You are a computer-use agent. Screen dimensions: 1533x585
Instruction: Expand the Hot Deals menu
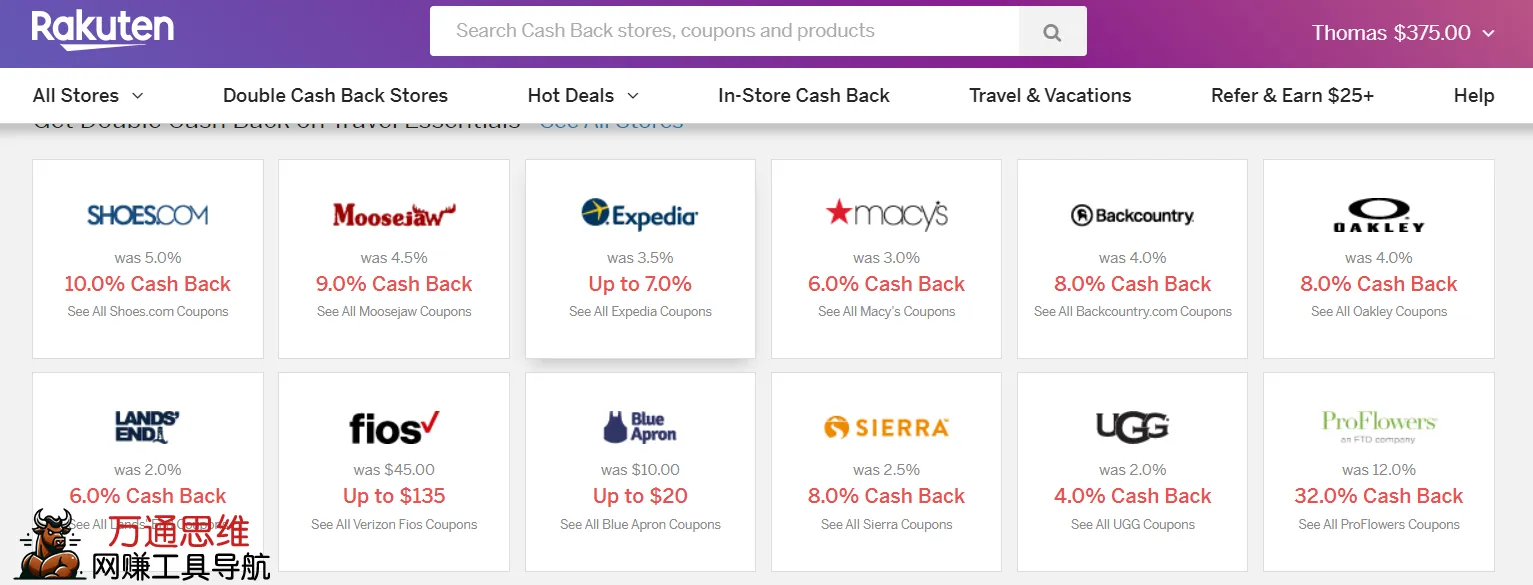point(582,96)
